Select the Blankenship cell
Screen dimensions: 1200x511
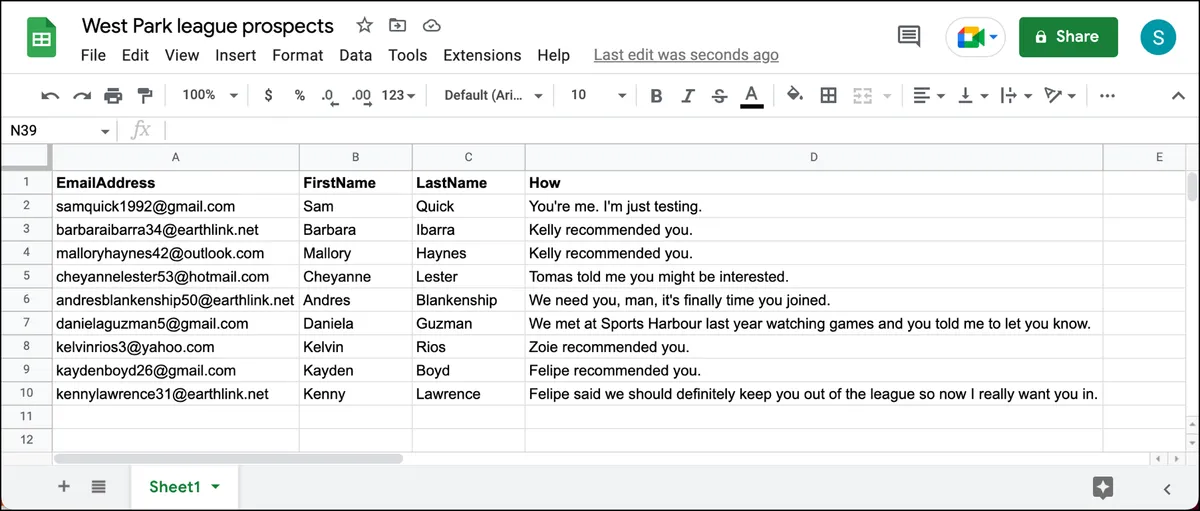click(x=468, y=300)
